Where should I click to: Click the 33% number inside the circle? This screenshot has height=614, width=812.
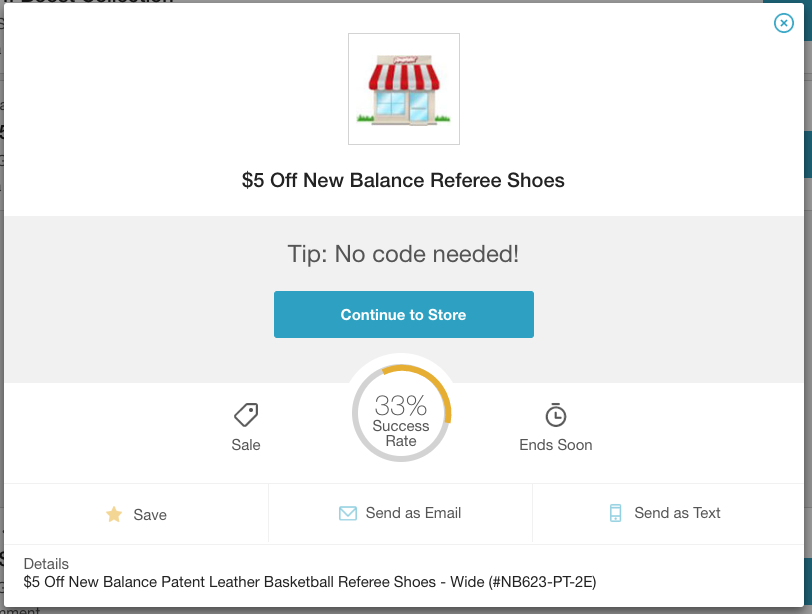coord(401,405)
